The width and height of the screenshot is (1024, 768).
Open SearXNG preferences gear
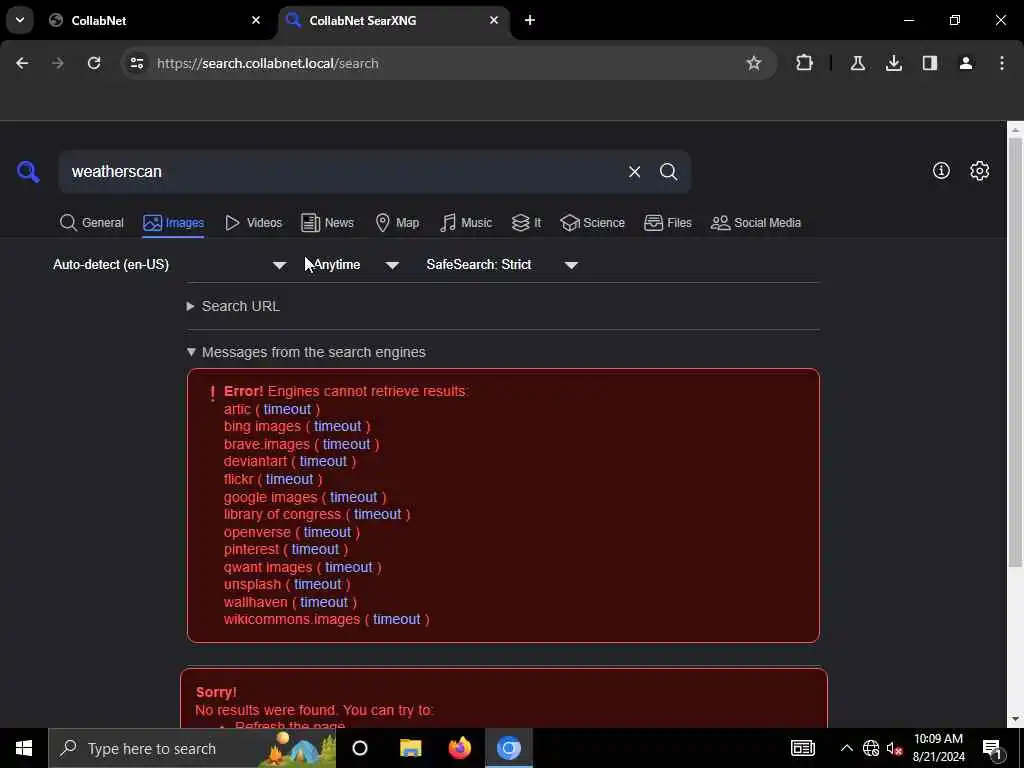pyautogui.click(x=980, y=170)
